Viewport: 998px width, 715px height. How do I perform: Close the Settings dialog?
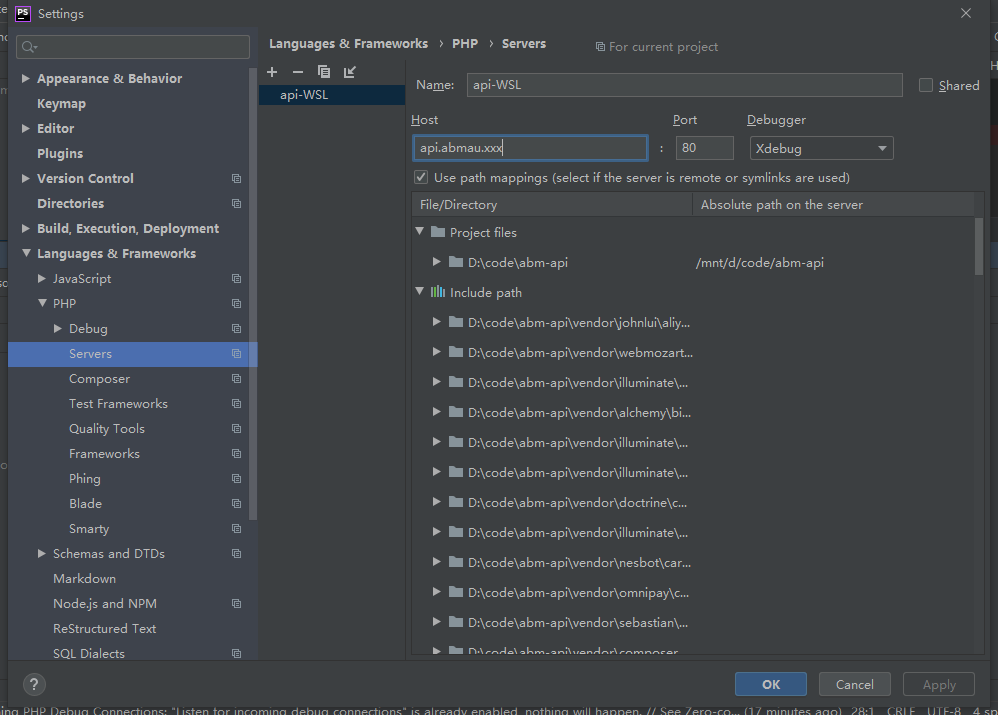966,13
